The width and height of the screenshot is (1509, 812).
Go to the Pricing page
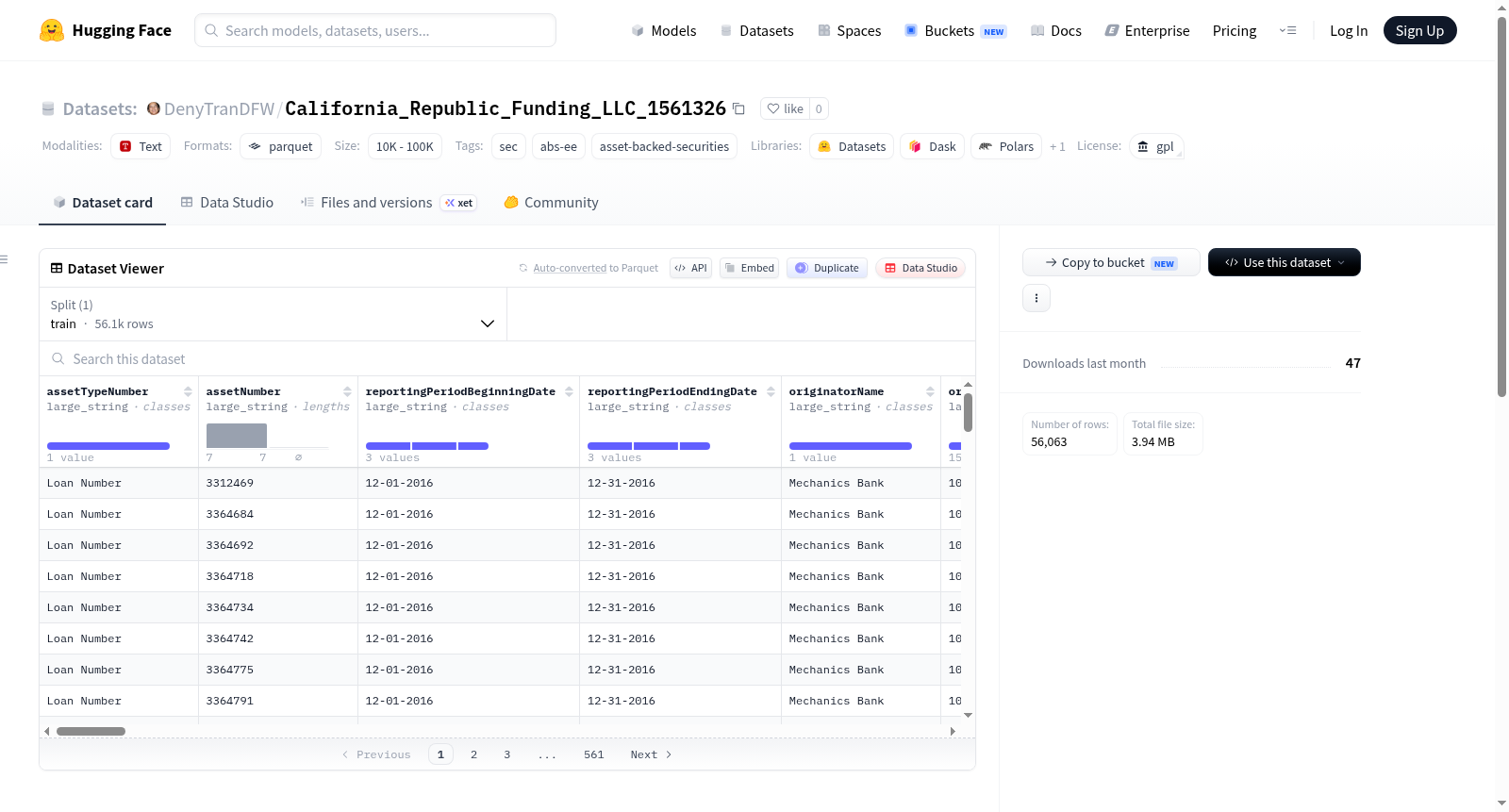click(1235, 30)
